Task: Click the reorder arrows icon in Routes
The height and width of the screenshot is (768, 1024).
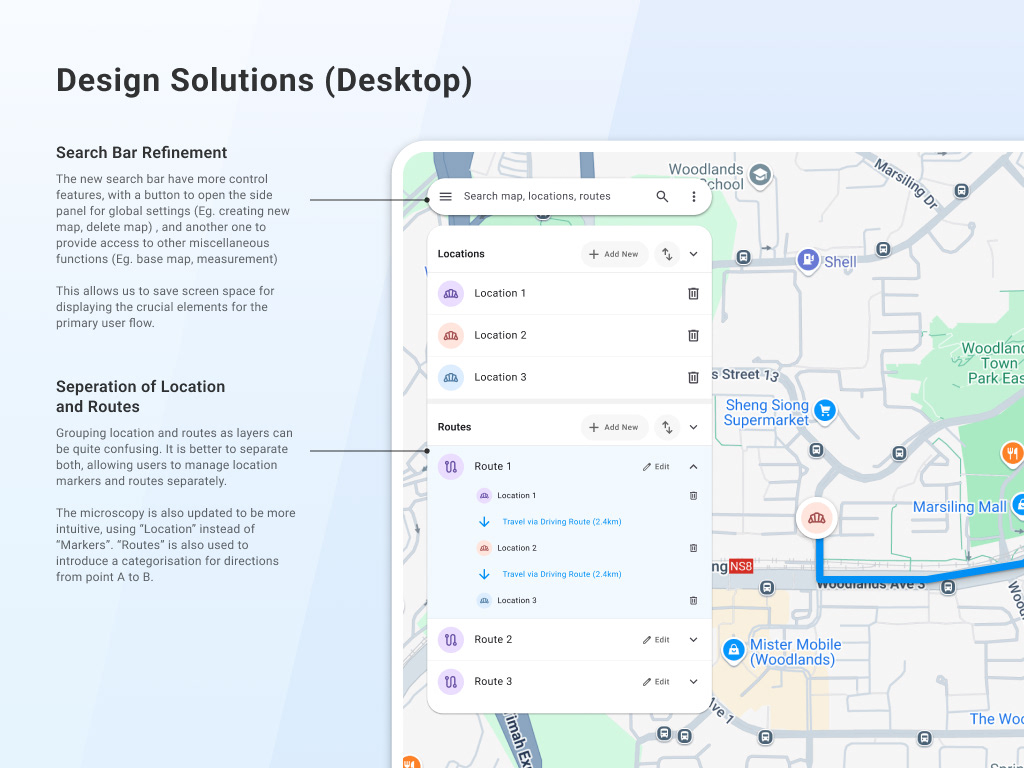Action: pyautogui.click(x=667, y=427)
